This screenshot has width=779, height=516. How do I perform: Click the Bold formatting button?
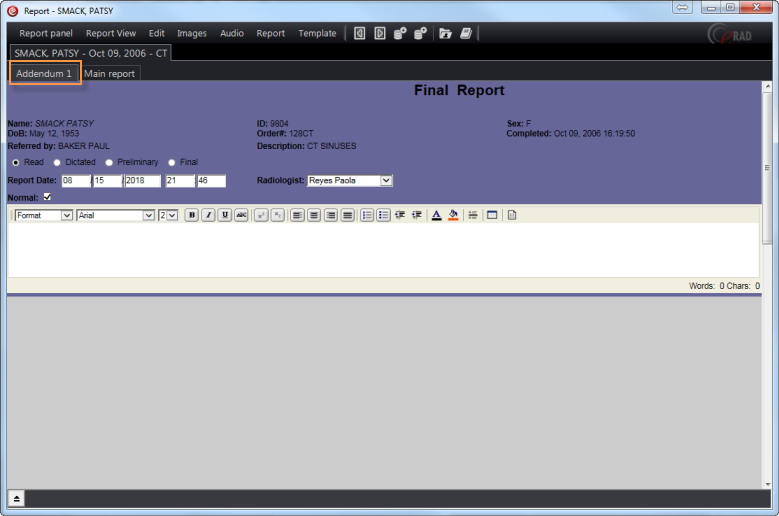[192, 215]
